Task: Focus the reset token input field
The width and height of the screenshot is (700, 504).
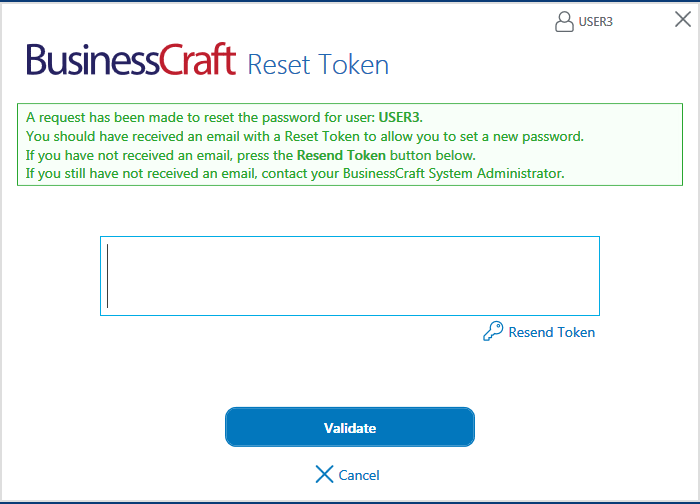Action: click(350, 276)
